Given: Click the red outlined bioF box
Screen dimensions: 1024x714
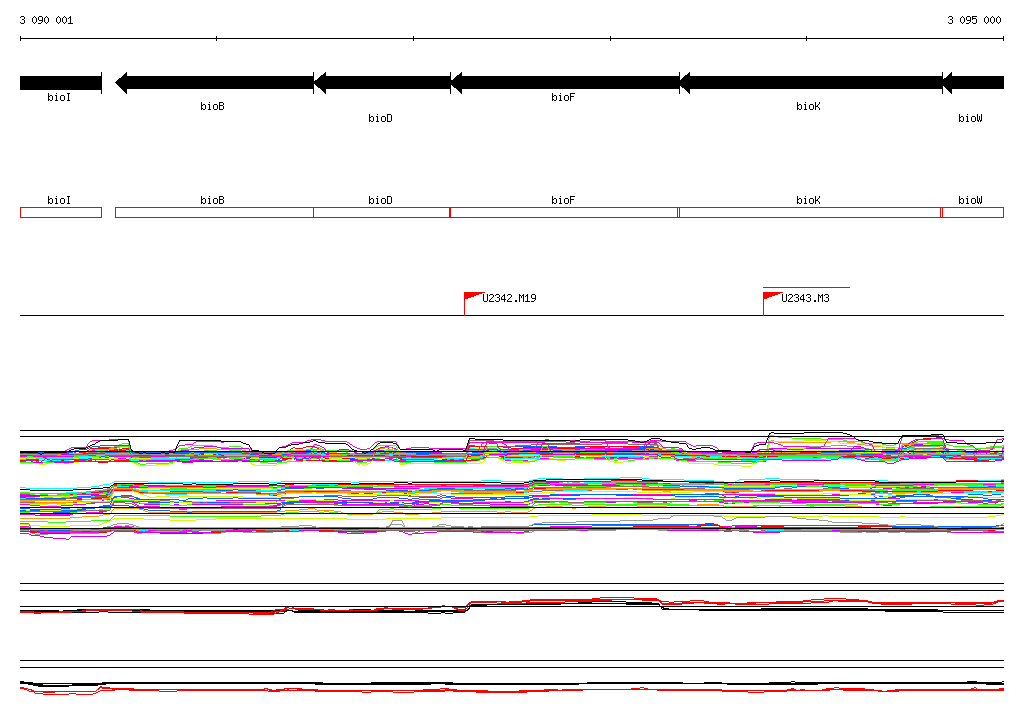Looking at the screenshot, I should [564, 212].
